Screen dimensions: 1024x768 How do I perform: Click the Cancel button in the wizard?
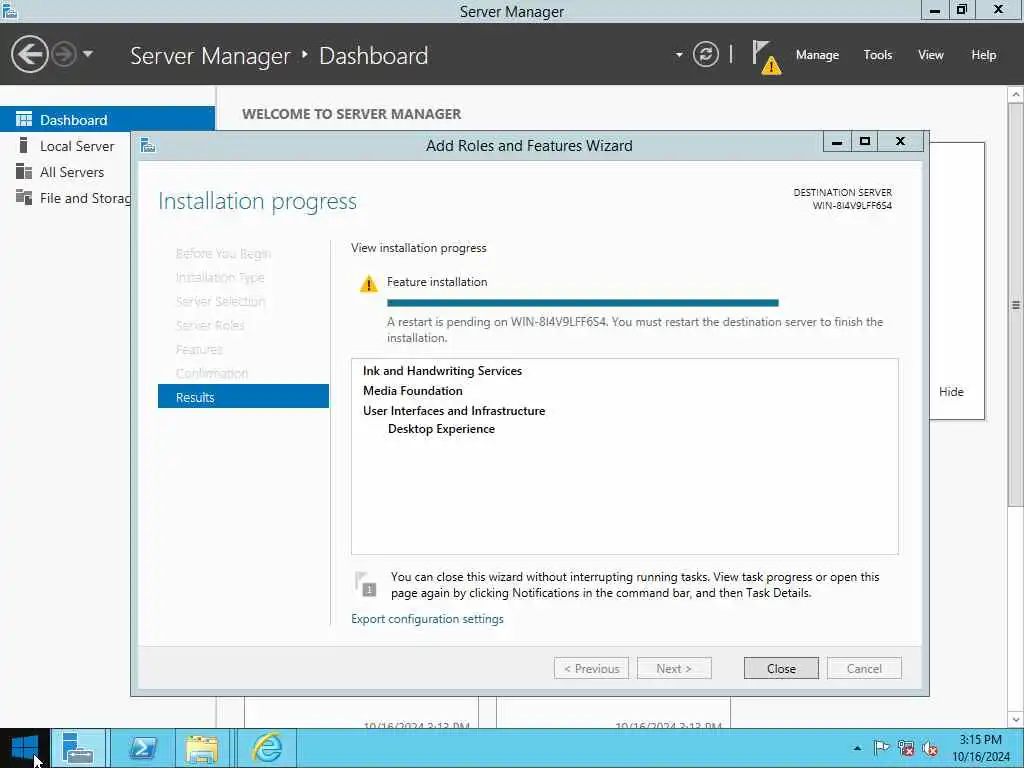864,668
